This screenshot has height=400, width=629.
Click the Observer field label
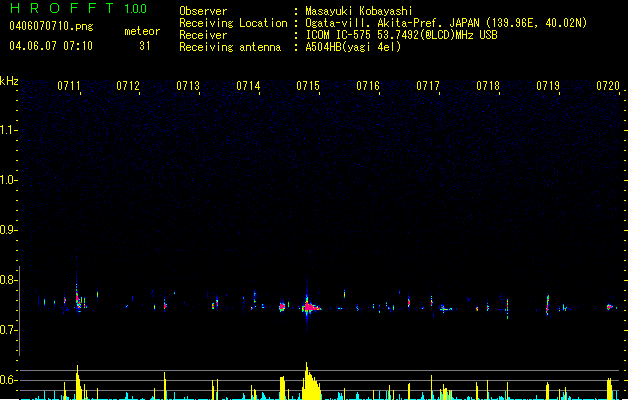(203, 11)
